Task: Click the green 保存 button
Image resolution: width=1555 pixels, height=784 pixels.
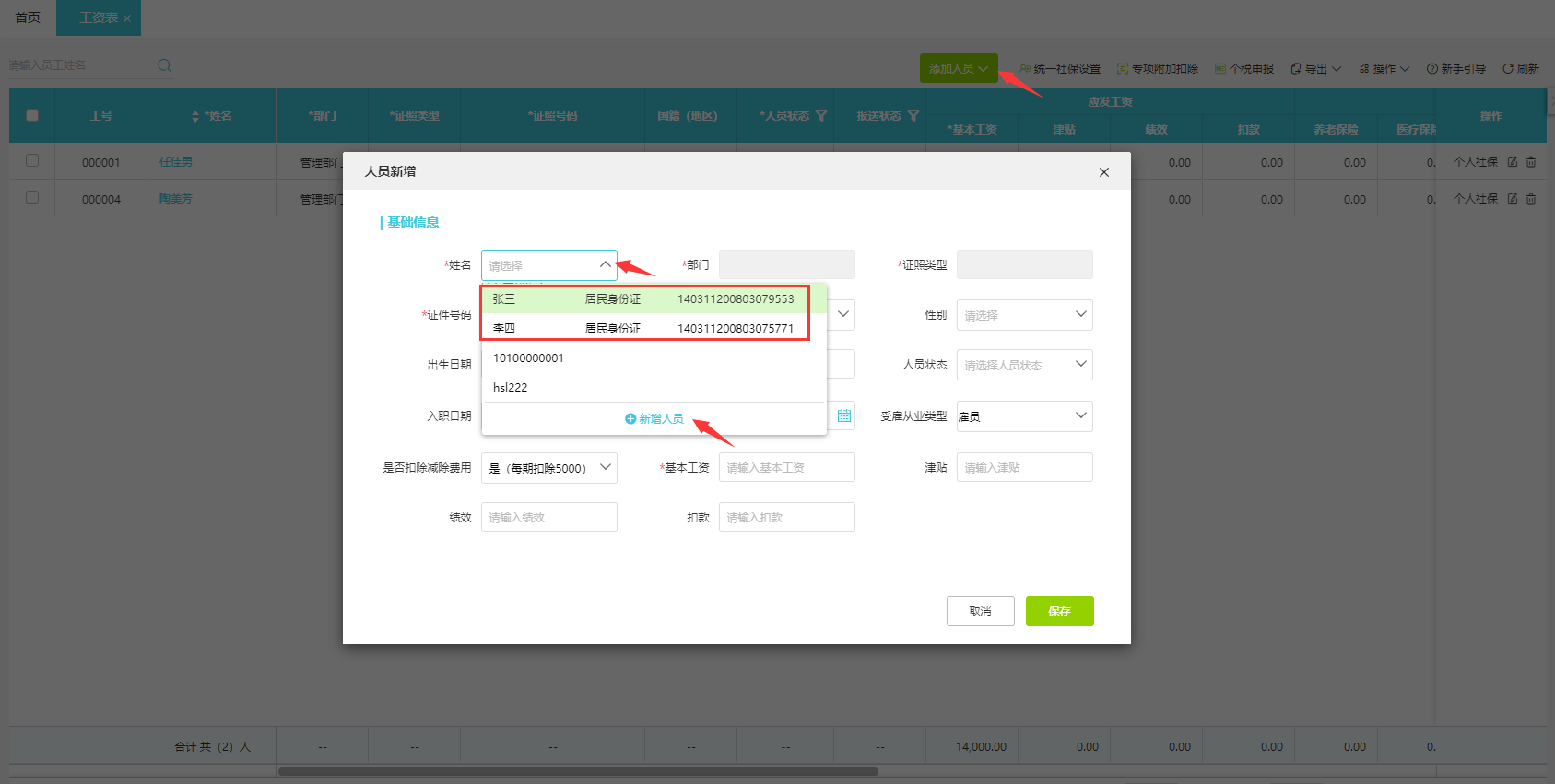Action: coord(1059,611)
